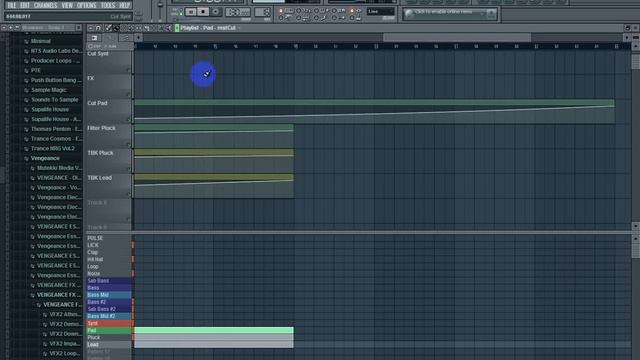Image resolution: width=640 pixels, height=360 pixels.
Task: Stop playback with the transport stop button
Action: [203, 12]
